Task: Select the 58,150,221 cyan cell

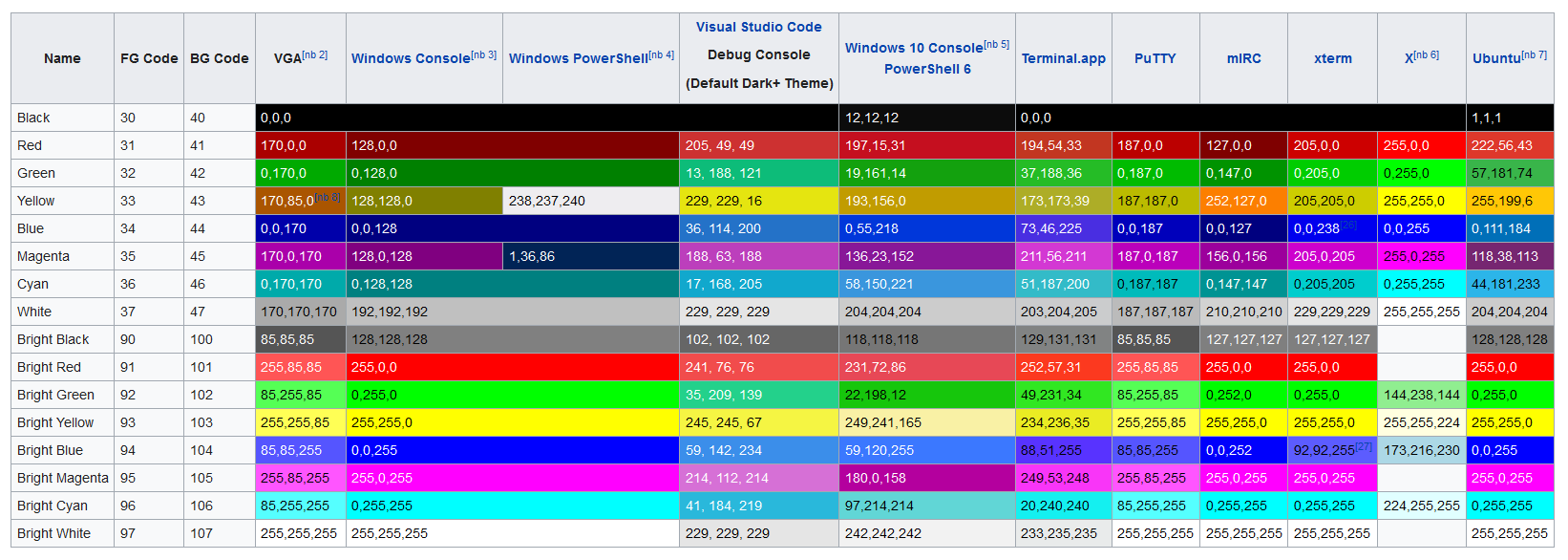Action: tap(927, 284)
